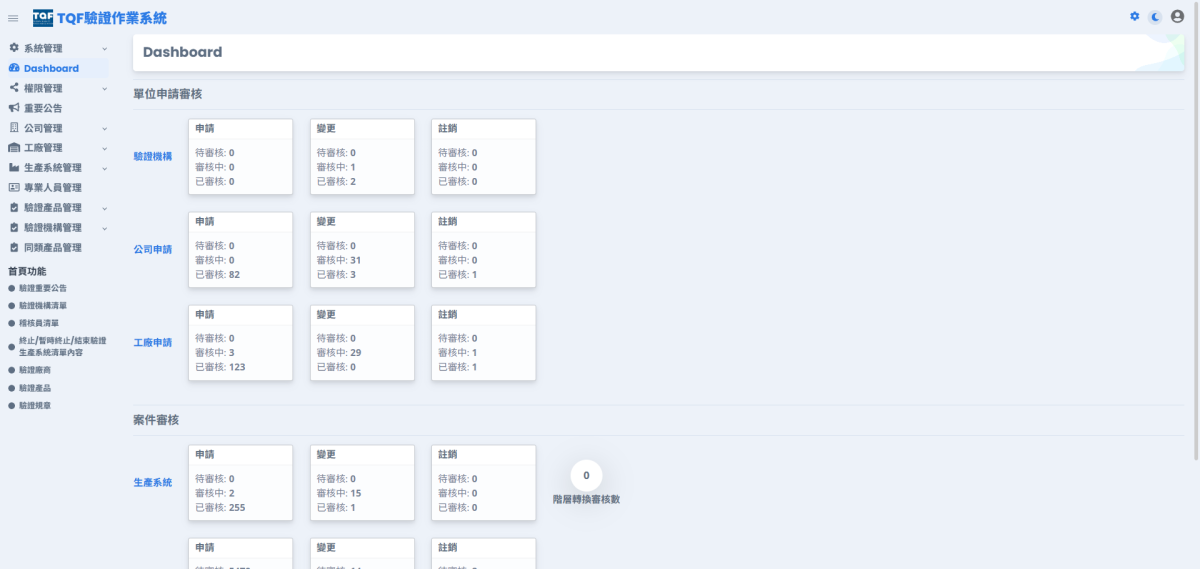Click the megaphone icon for 重要公告
The image size is (1200, 569).
(14, 108)
